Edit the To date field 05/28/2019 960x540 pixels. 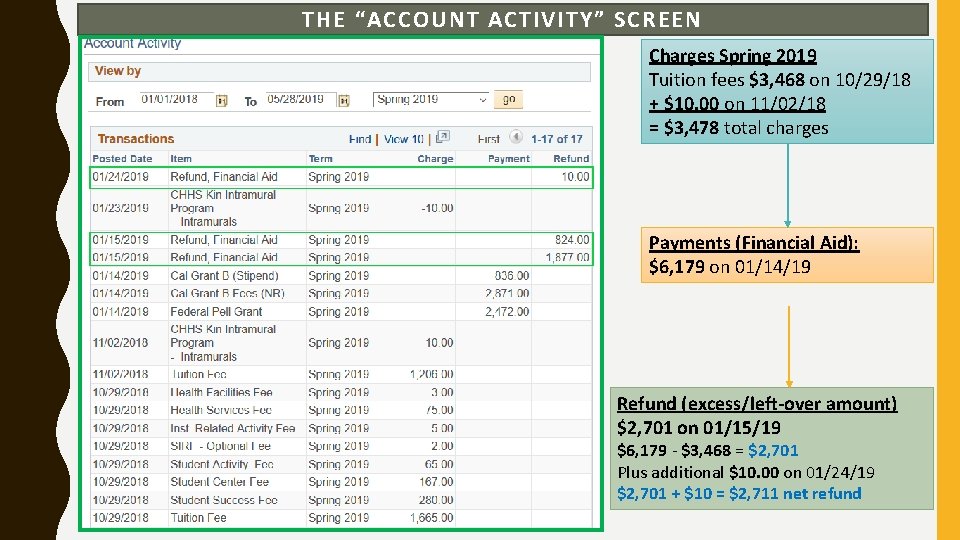[x=301, y=99]
